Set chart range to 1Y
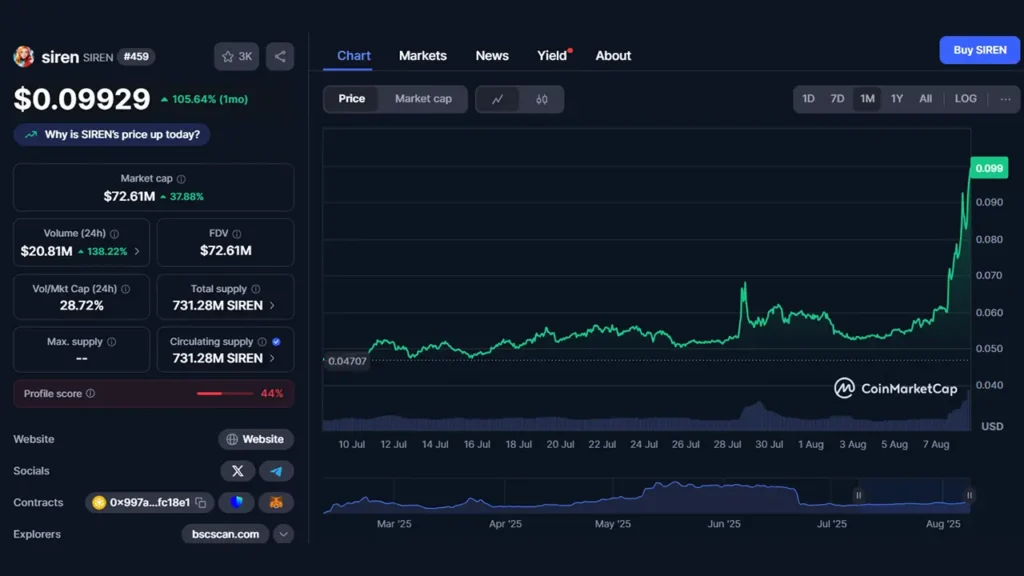This screenshot has height=576, width=1024. coord(897,99)
